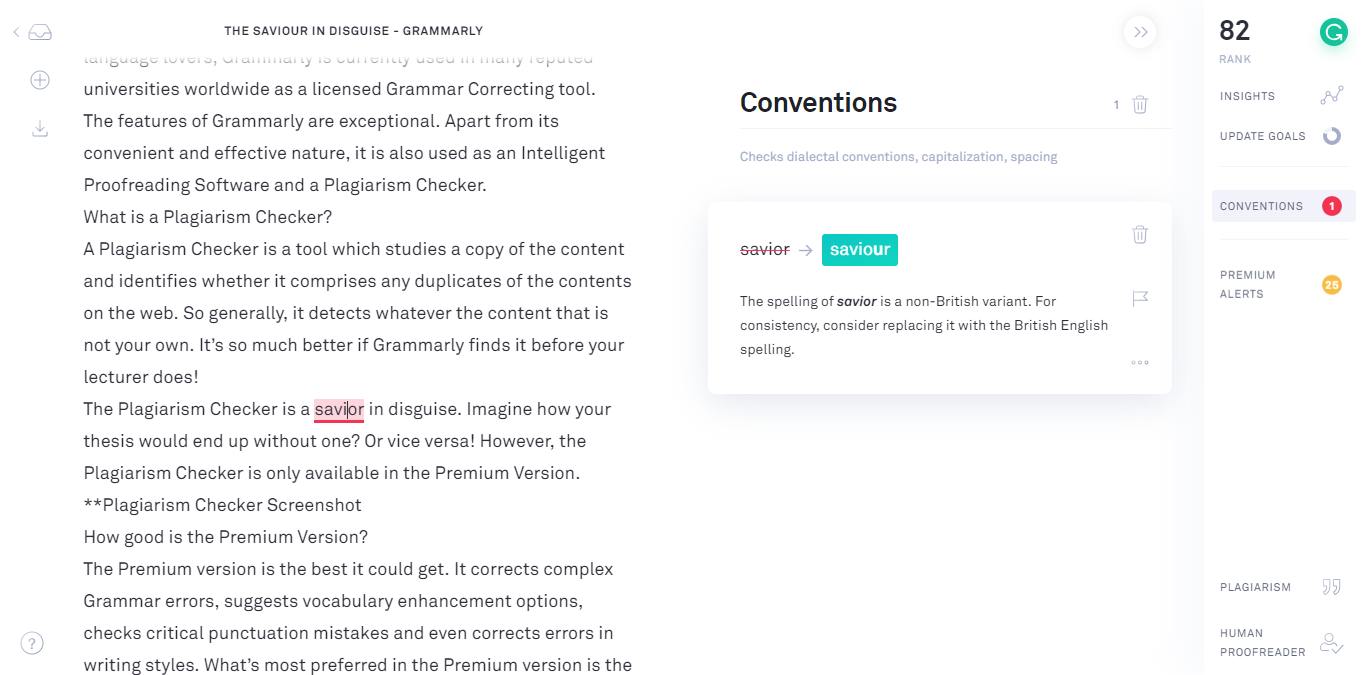Open Insights graph icon
The height and width of the screenshot is (675, 1364).
1332,96
